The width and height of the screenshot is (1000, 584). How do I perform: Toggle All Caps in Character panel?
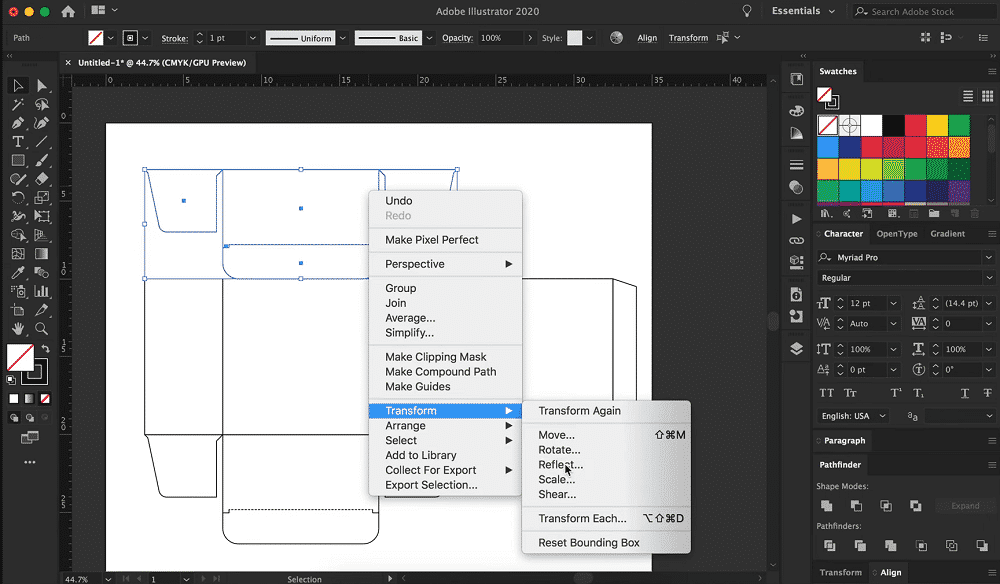tap(827, 393)
